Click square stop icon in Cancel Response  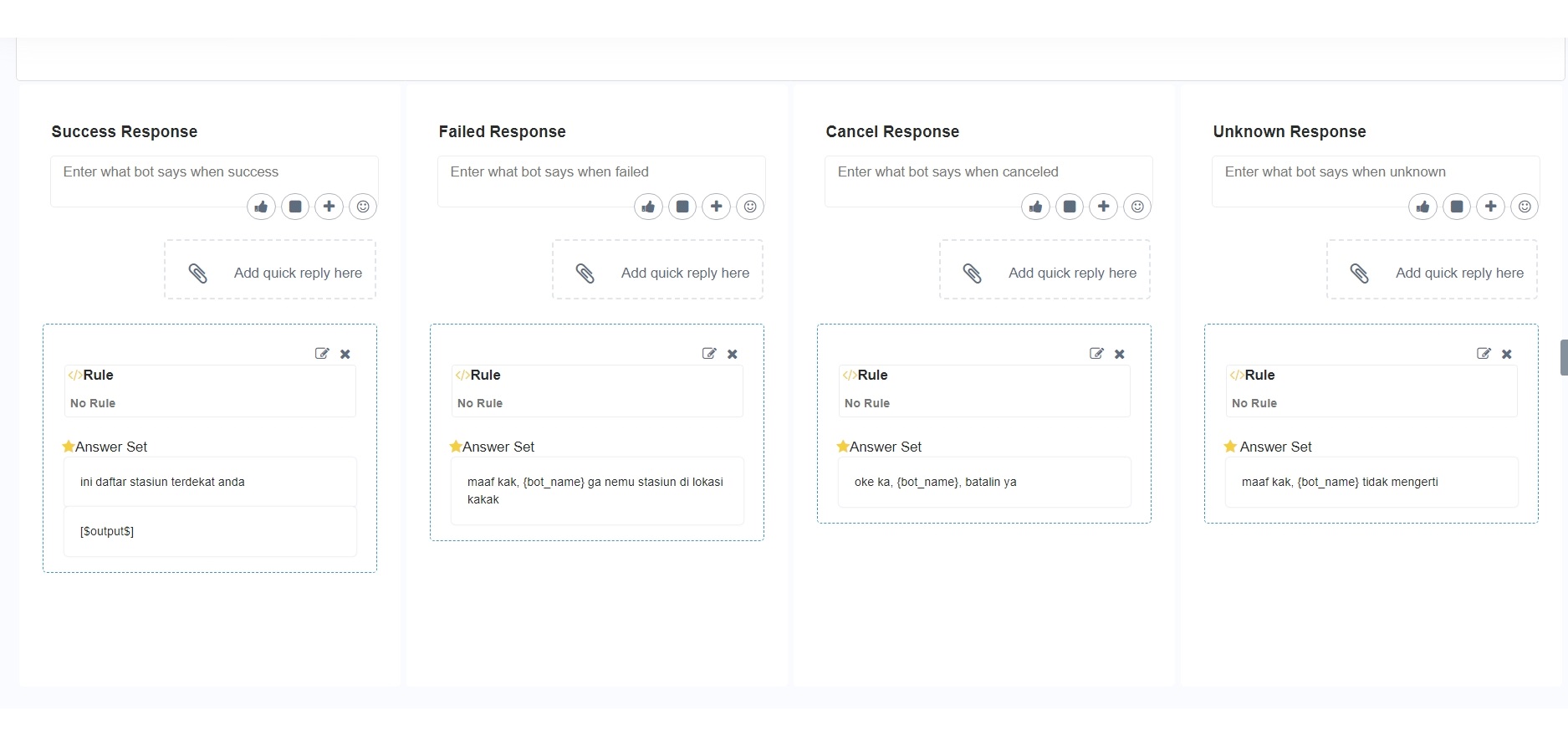1070,207
